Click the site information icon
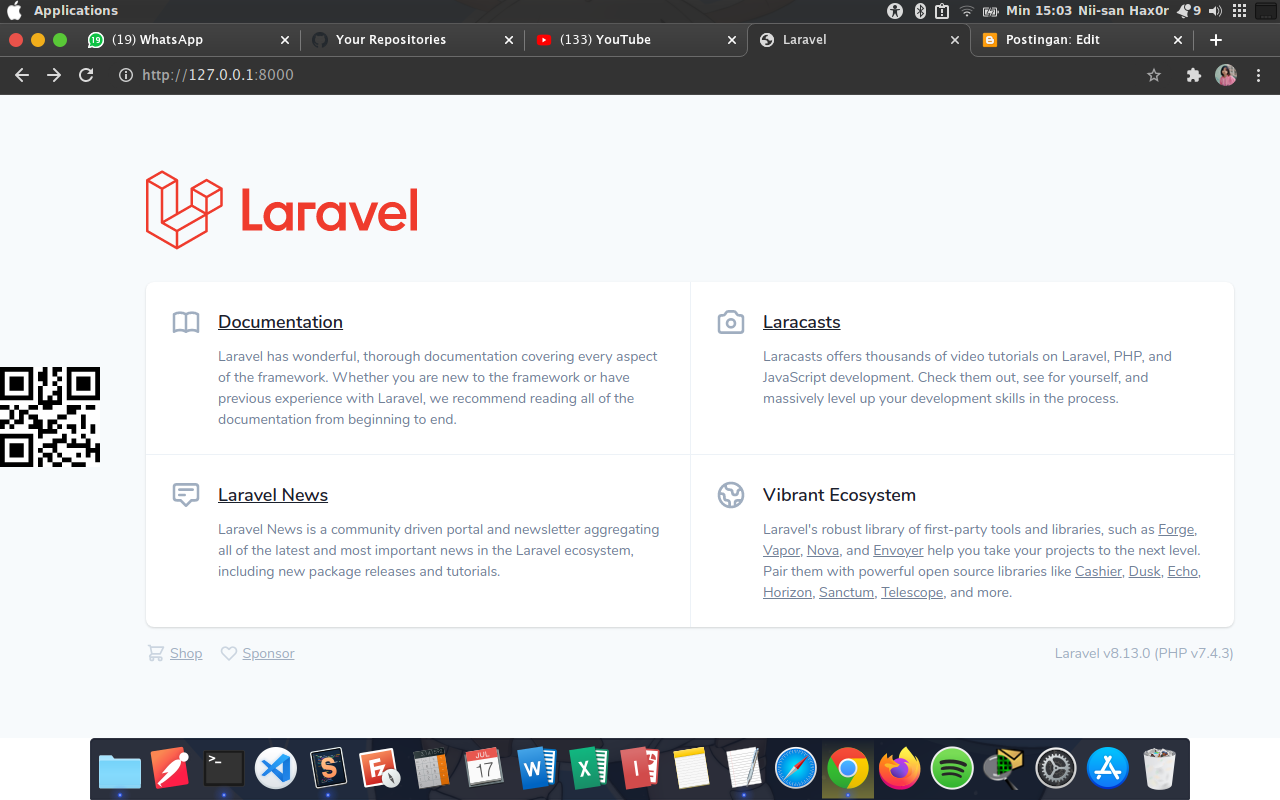Image resolution: width=1280 pixels, height=800 pixels. click(126, 75)
